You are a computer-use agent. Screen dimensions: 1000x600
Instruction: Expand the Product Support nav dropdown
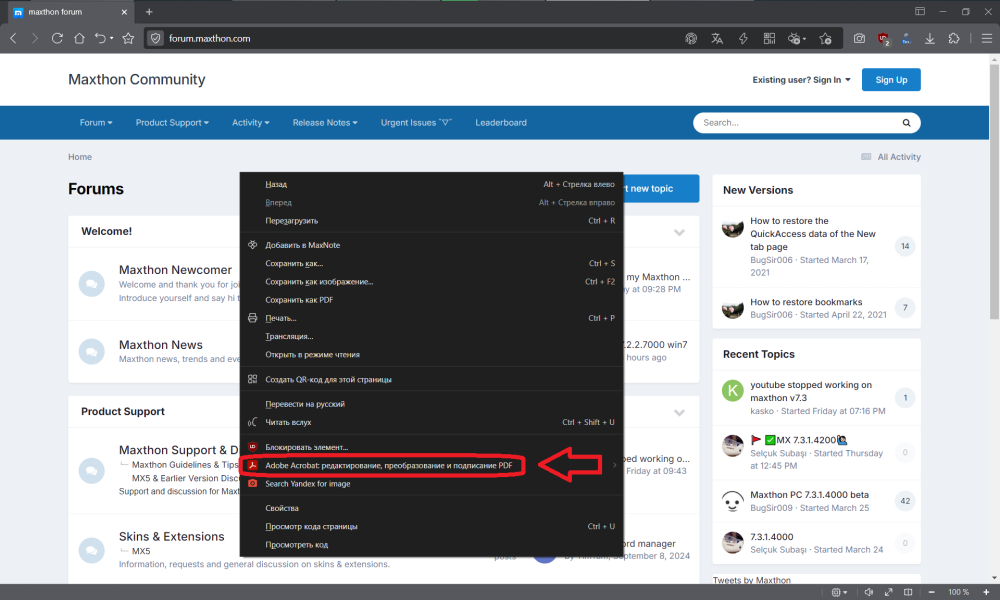click(172, 122)
